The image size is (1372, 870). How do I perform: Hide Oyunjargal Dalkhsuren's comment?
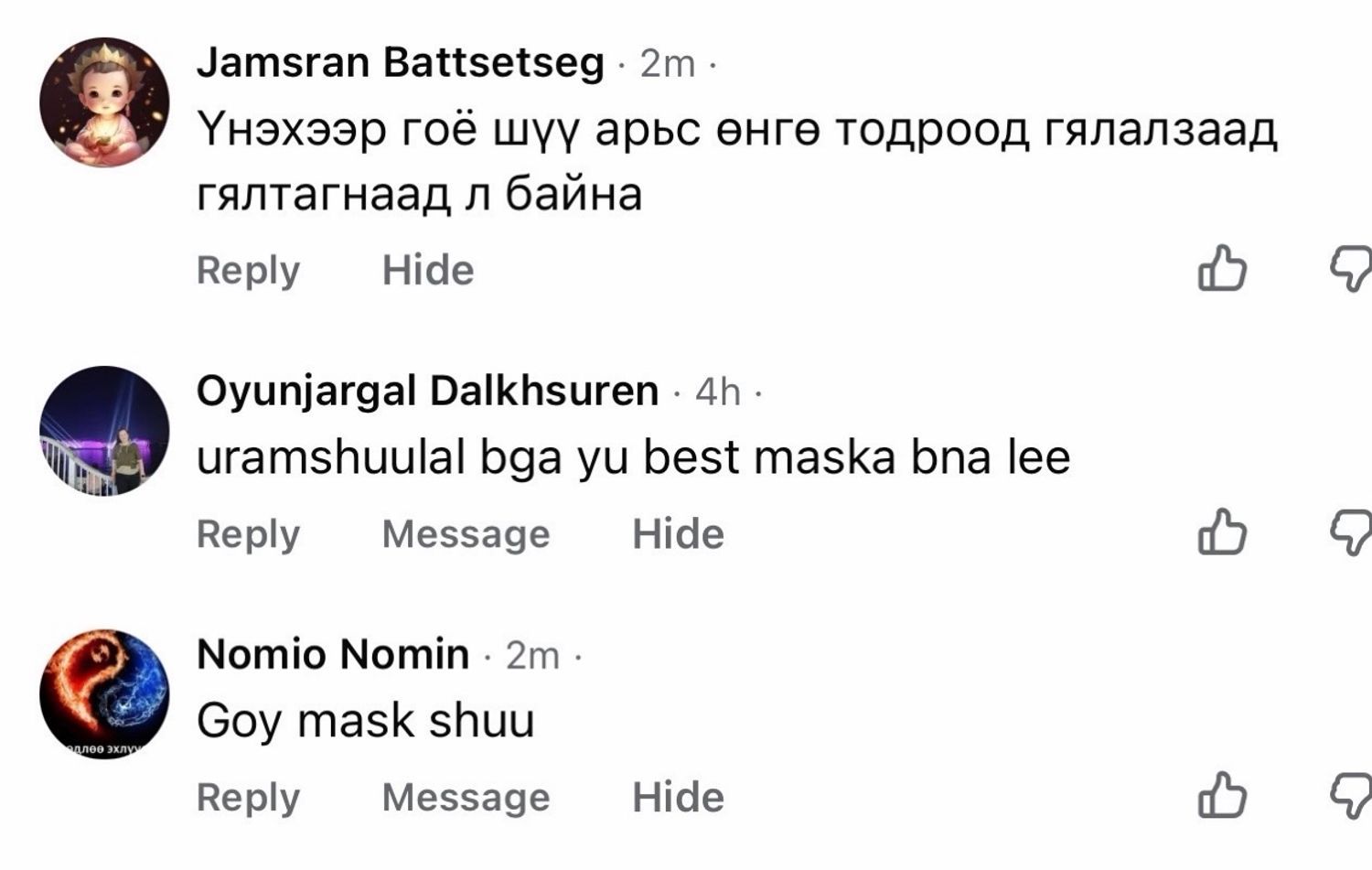pyautogui.click(x=678, y=534)
